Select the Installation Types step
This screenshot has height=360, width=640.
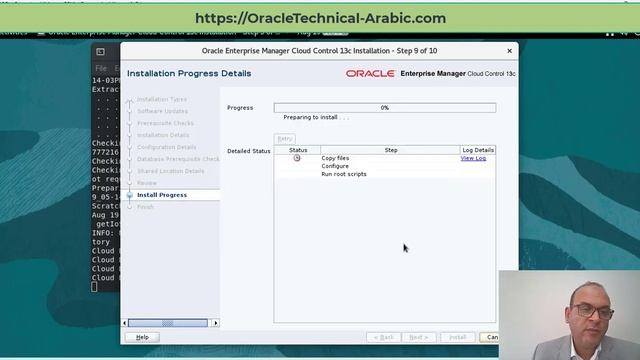[162, 99]
